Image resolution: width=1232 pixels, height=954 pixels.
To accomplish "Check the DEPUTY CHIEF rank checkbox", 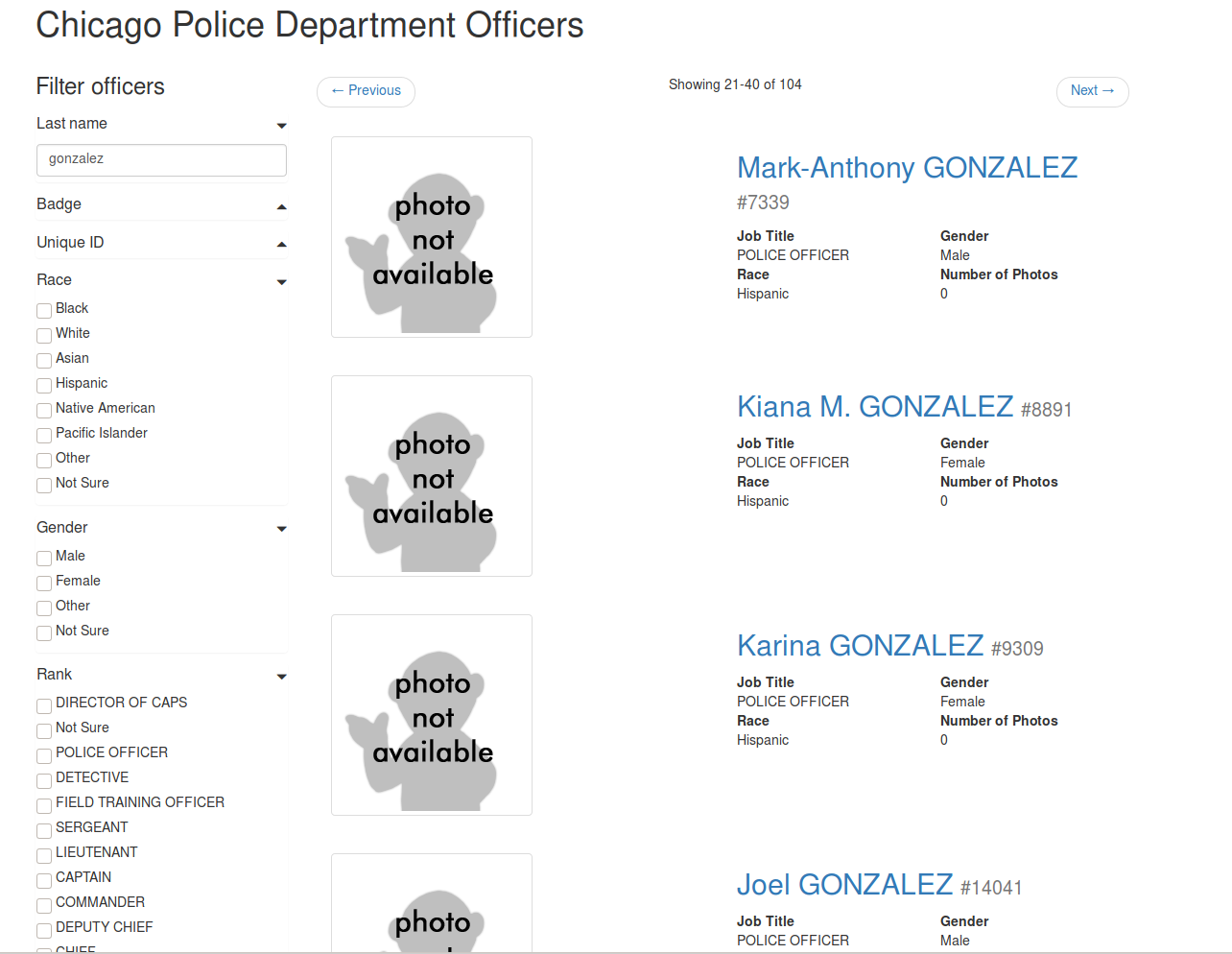I will click(44, 931).
